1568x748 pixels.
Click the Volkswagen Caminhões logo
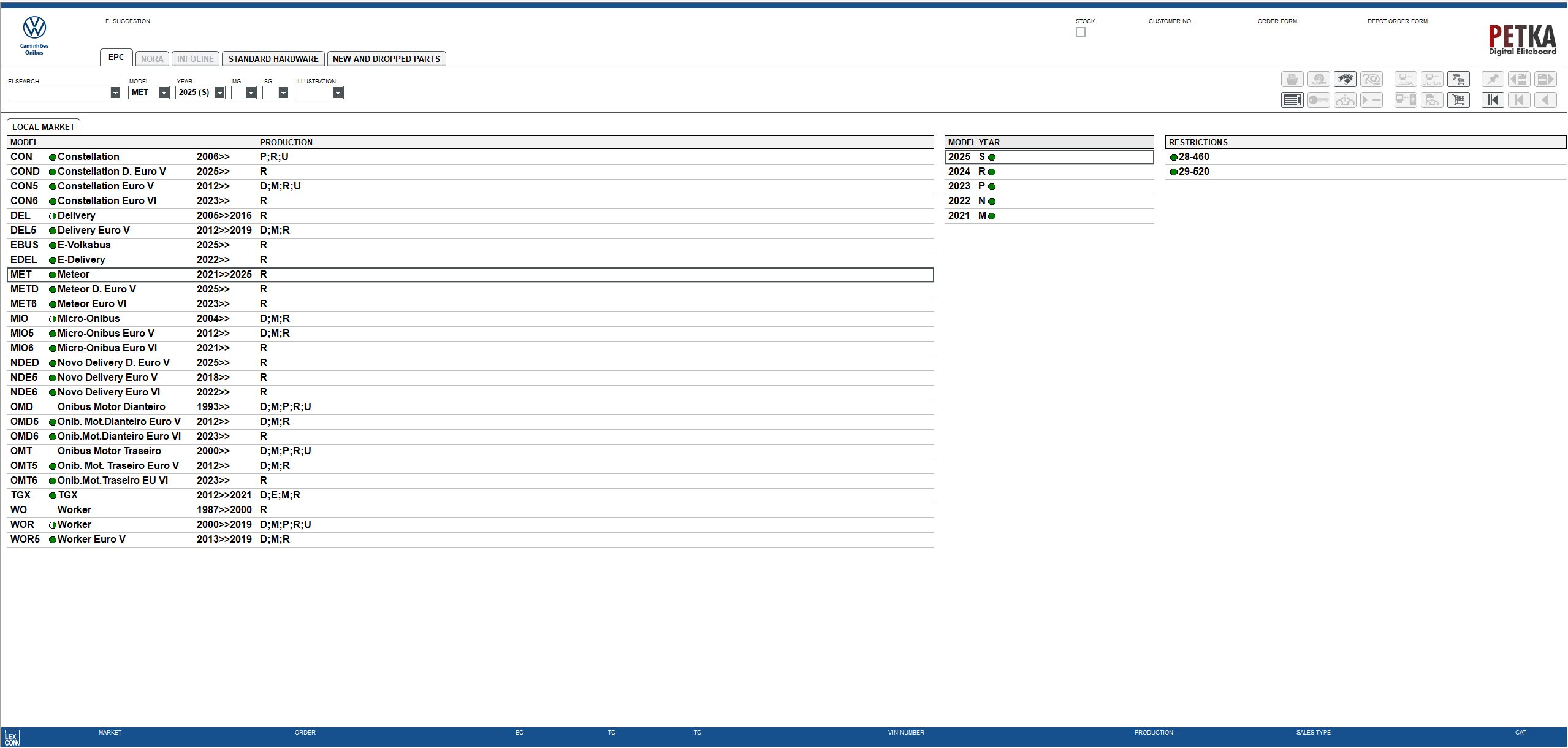point(34,36)
